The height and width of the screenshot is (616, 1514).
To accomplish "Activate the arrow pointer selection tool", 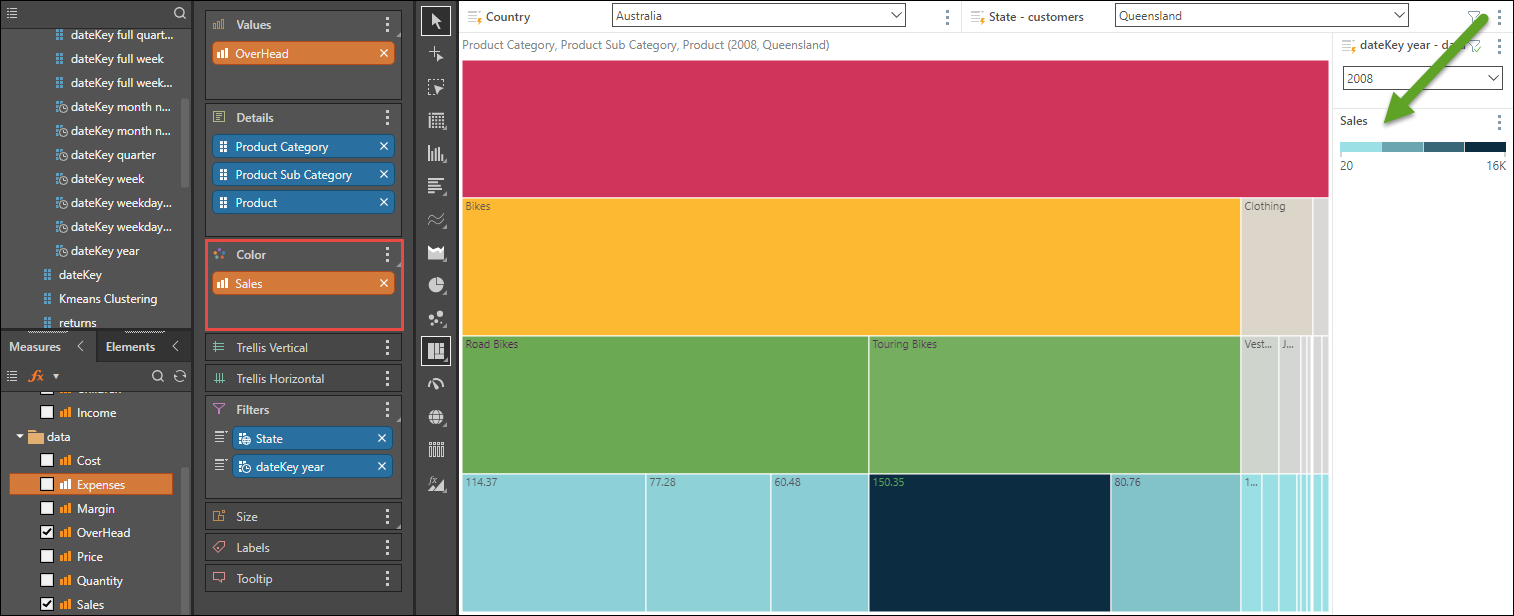I will click(436, 21).
